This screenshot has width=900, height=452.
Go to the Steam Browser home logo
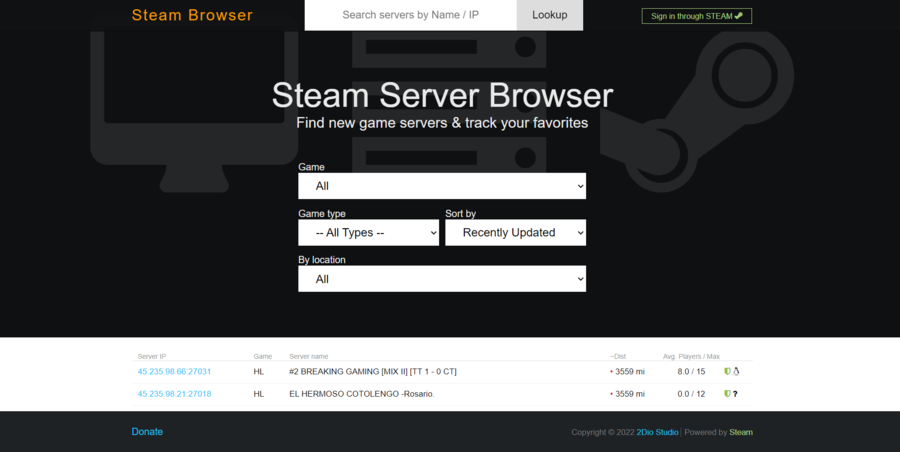pos(192,15)
